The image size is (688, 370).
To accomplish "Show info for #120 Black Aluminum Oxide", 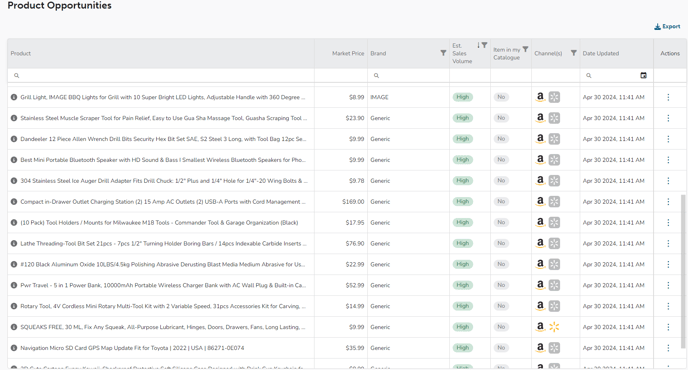I will [x=14, y=264].
